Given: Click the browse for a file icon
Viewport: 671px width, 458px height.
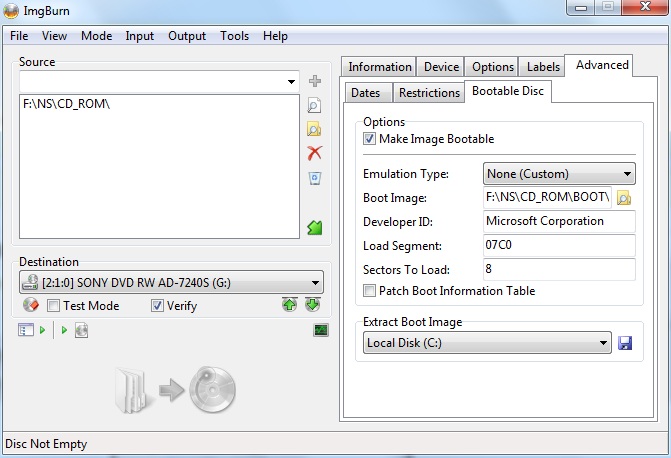Looking at the screenshot, I should coord(315,105).
